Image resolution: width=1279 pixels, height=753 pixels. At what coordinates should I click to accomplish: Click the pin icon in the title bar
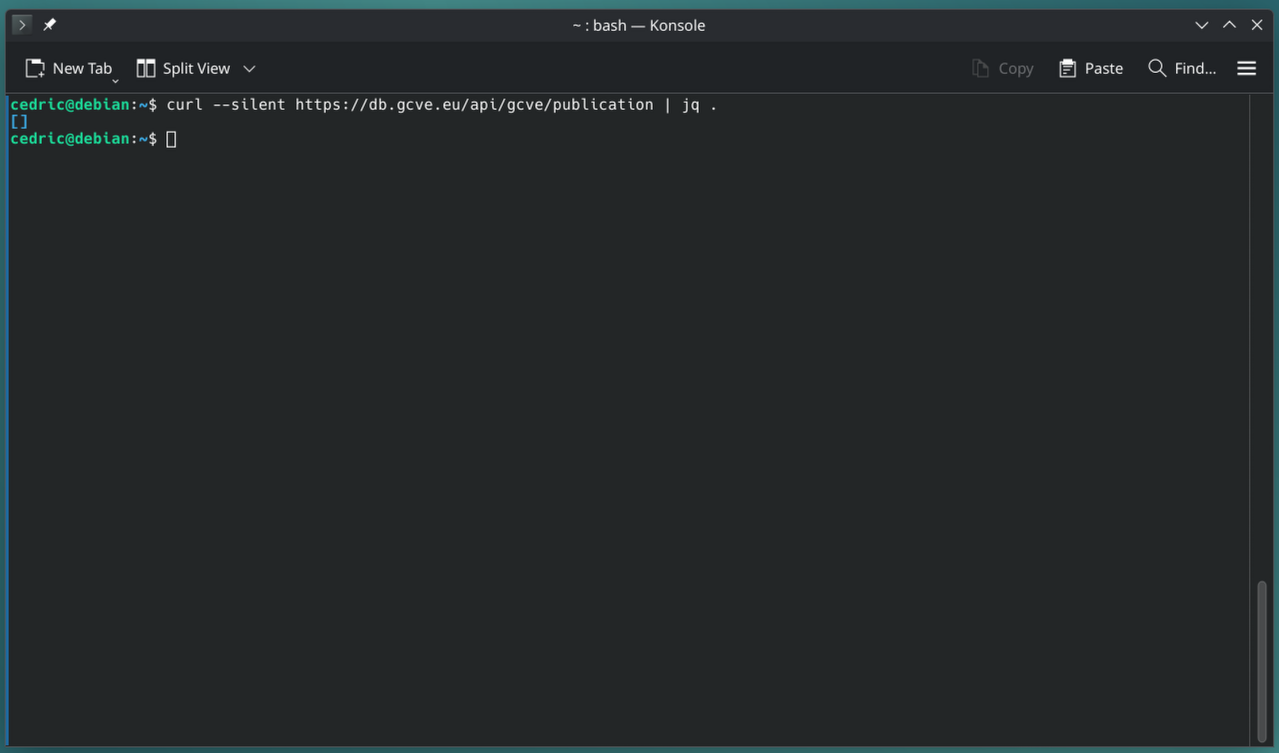click(x=49, y=25)
